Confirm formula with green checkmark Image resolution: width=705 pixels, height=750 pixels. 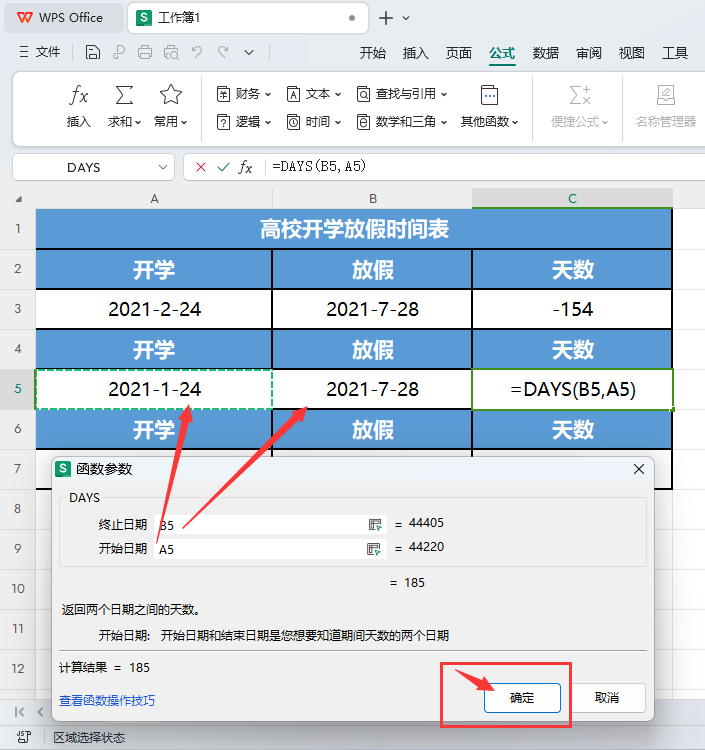223,167
